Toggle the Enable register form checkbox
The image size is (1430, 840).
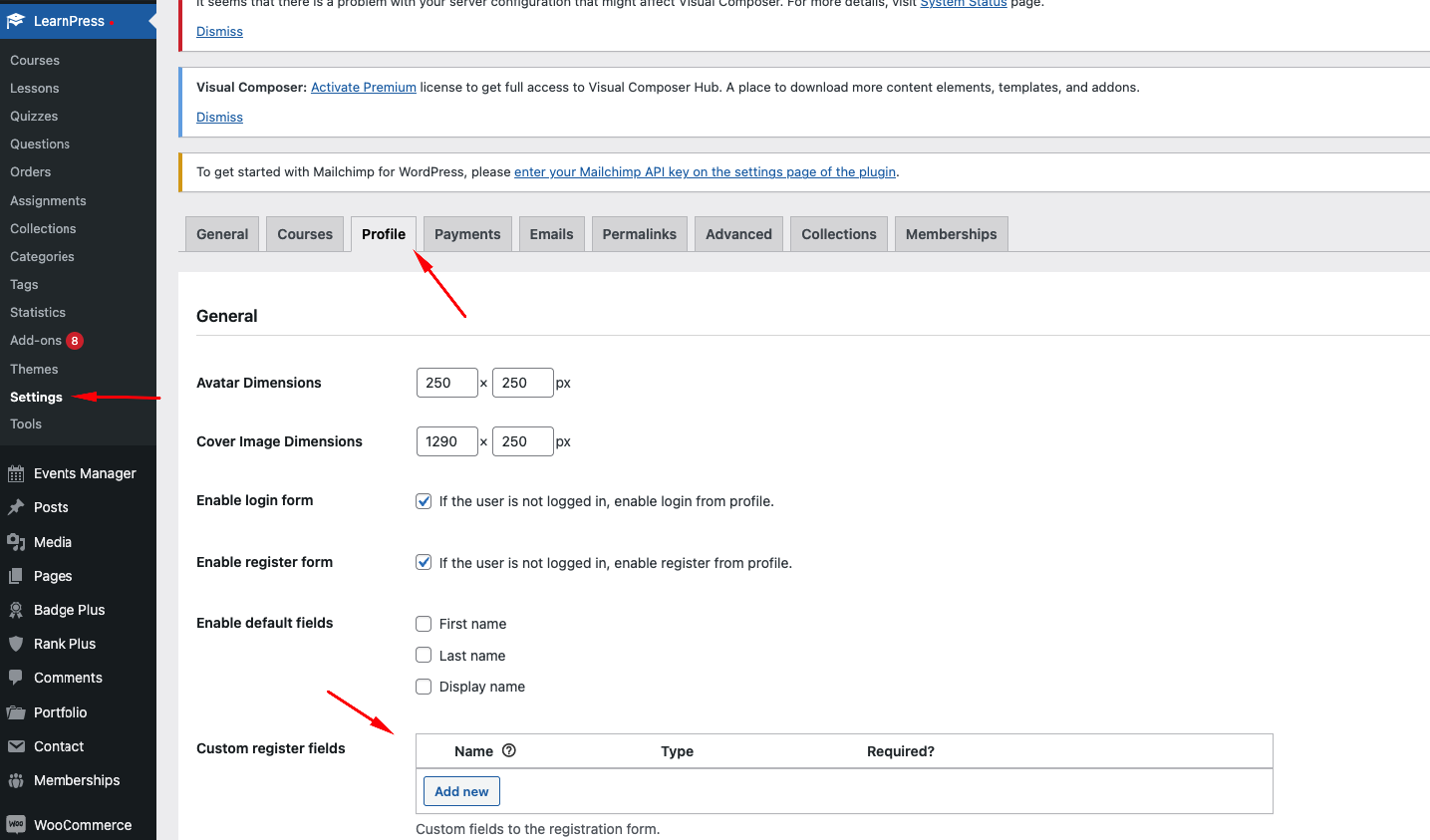[x=424, y=562]
